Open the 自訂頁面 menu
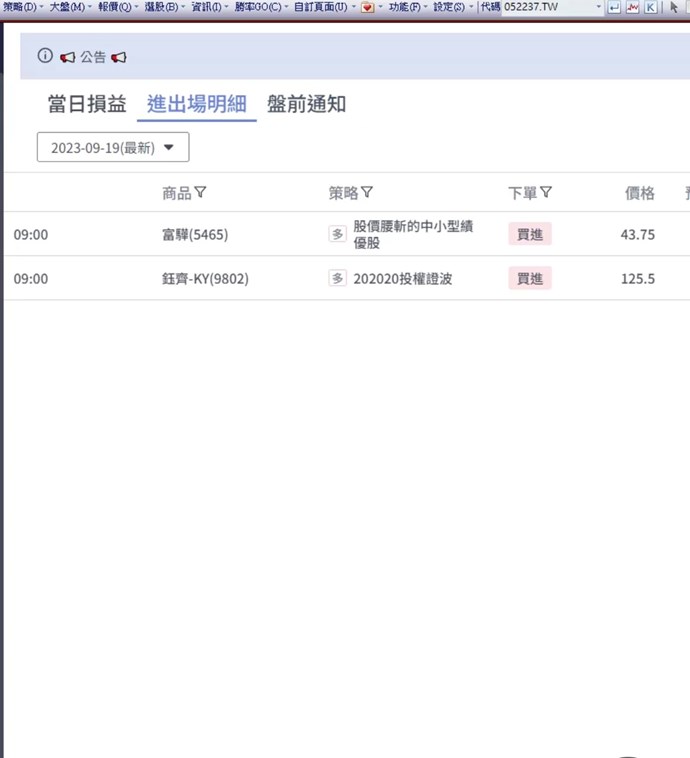This screenshot has width=690, height=758. [x=320, y=7]
